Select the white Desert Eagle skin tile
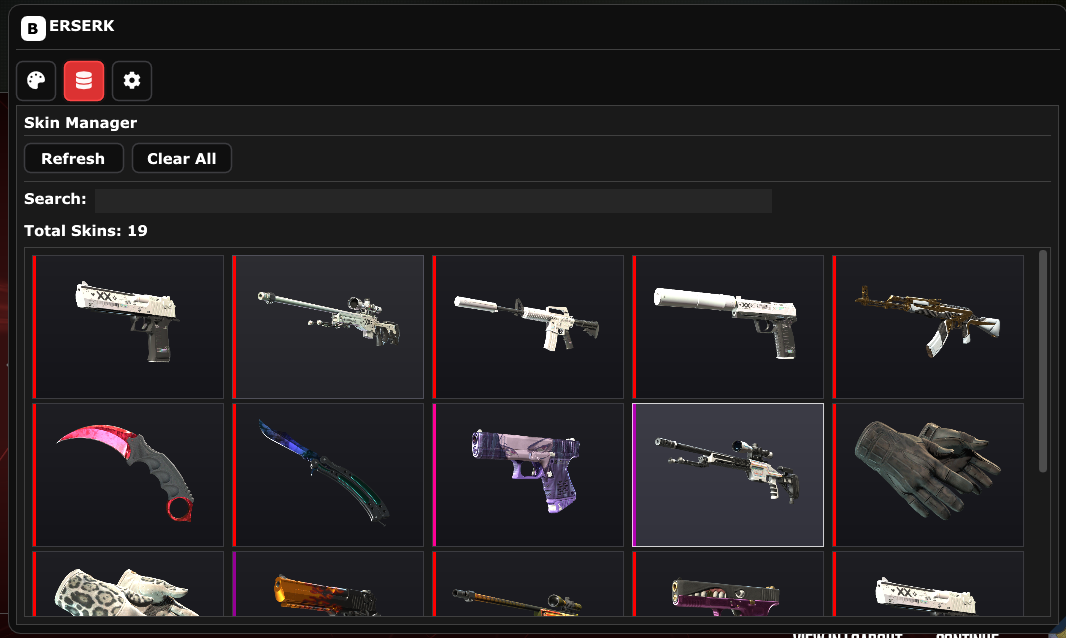The width and height of the screenshot is (1066, 638). coord(128,327)
